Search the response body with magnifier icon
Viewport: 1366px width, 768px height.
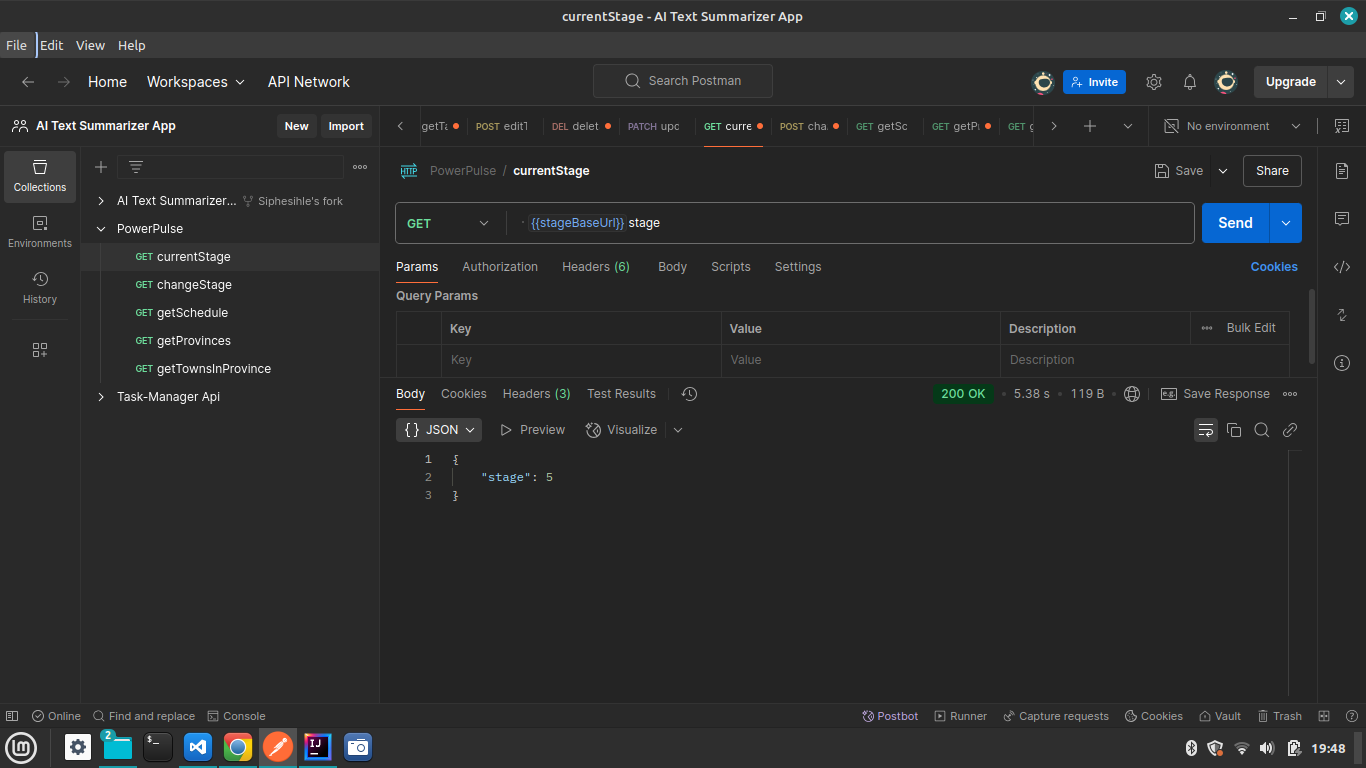click(x=1262, y=430)
